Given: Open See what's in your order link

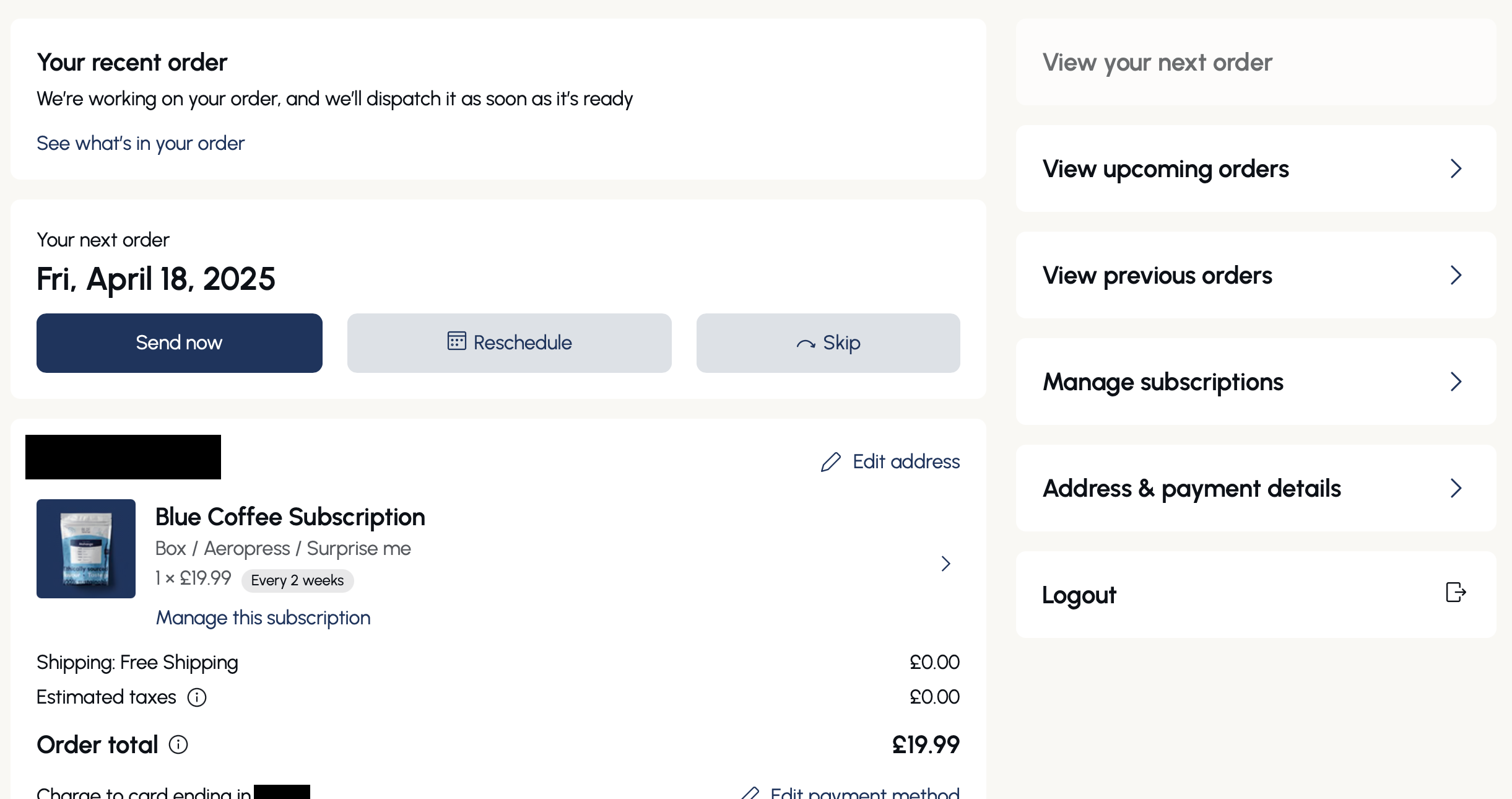Looking at the screenshot, I should pyautogui.click(x=141, y=144).
